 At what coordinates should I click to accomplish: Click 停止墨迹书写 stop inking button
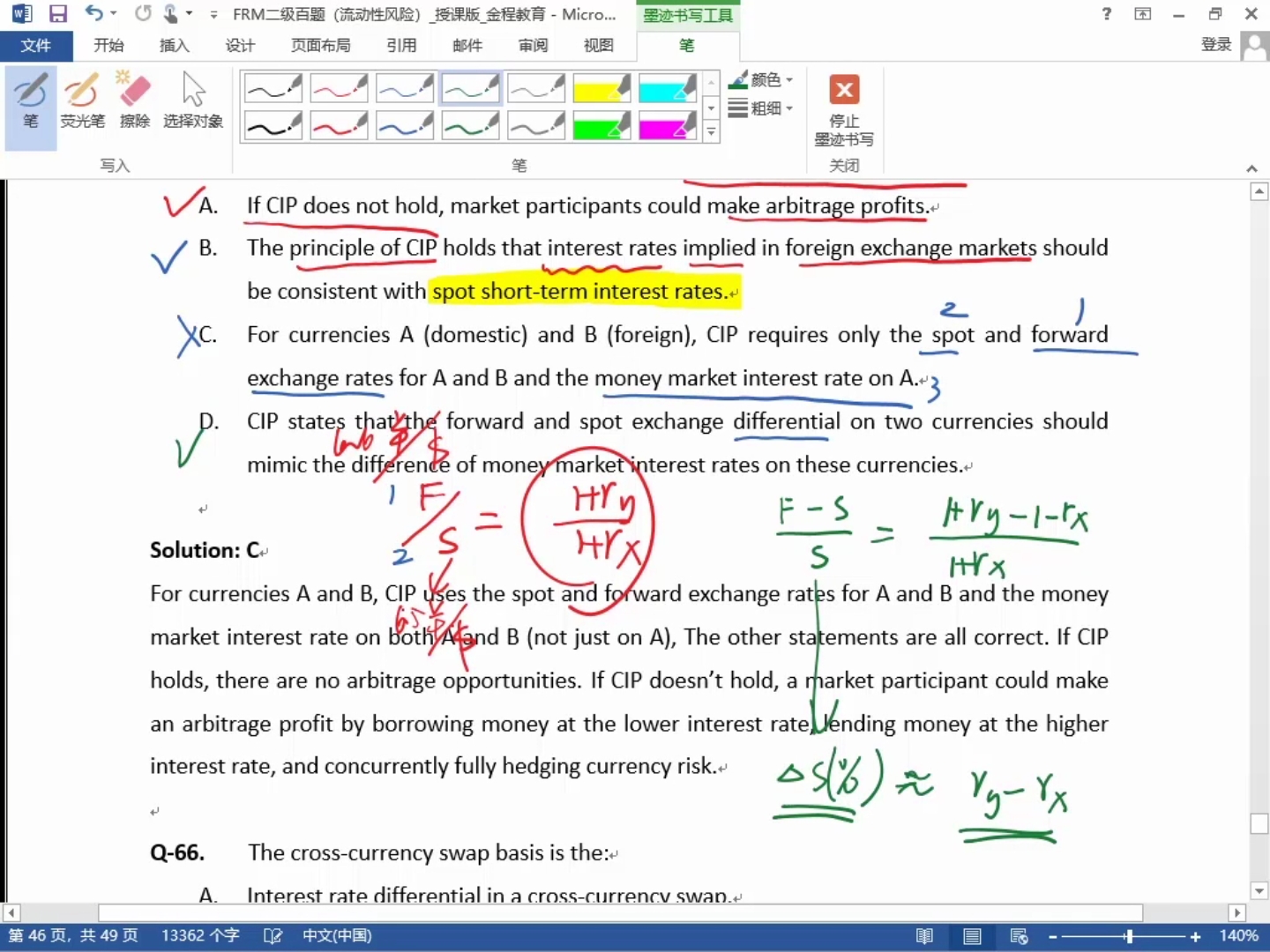pyautogui.click(x=844, y=111)
